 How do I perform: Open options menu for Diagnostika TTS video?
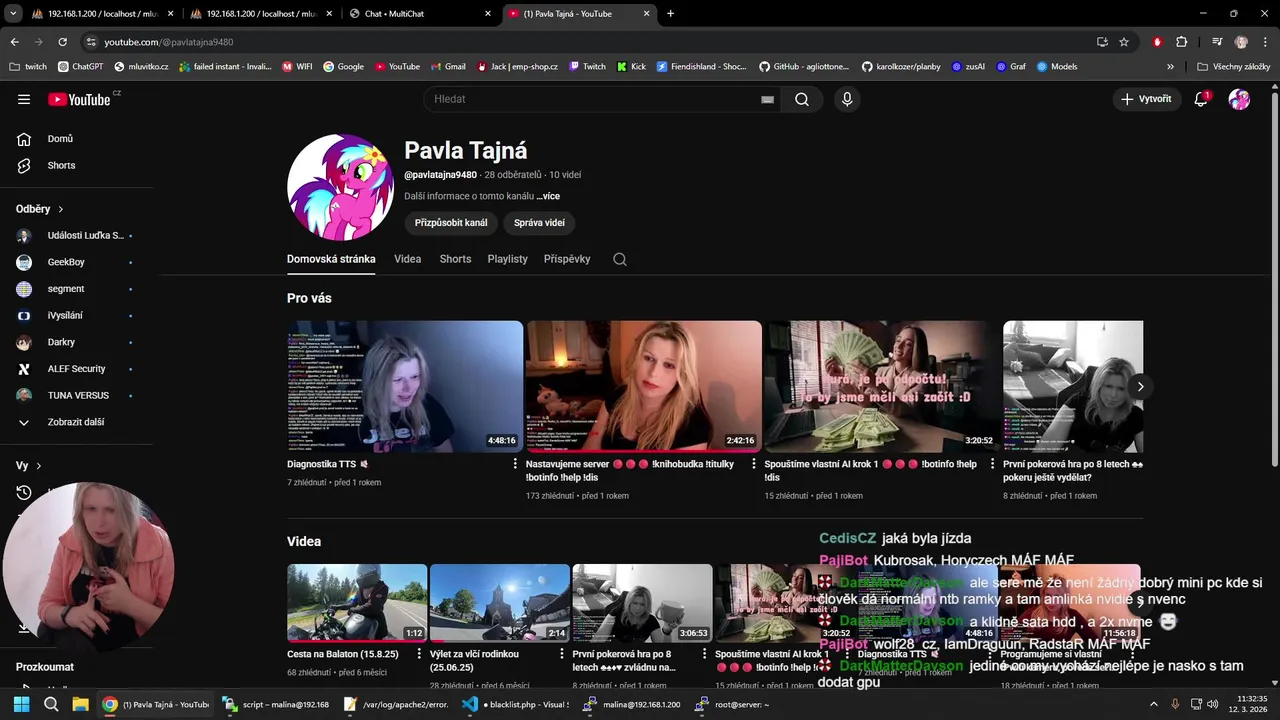point(515,464)
